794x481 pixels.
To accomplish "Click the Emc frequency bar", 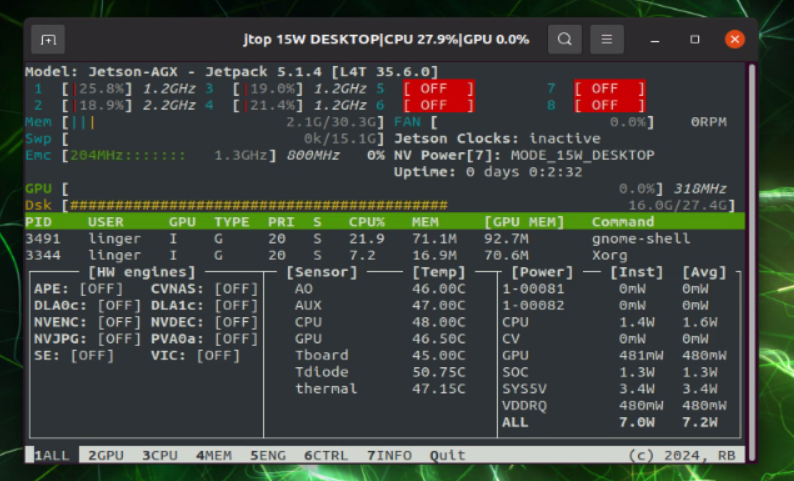I will [x=169, y=155].
